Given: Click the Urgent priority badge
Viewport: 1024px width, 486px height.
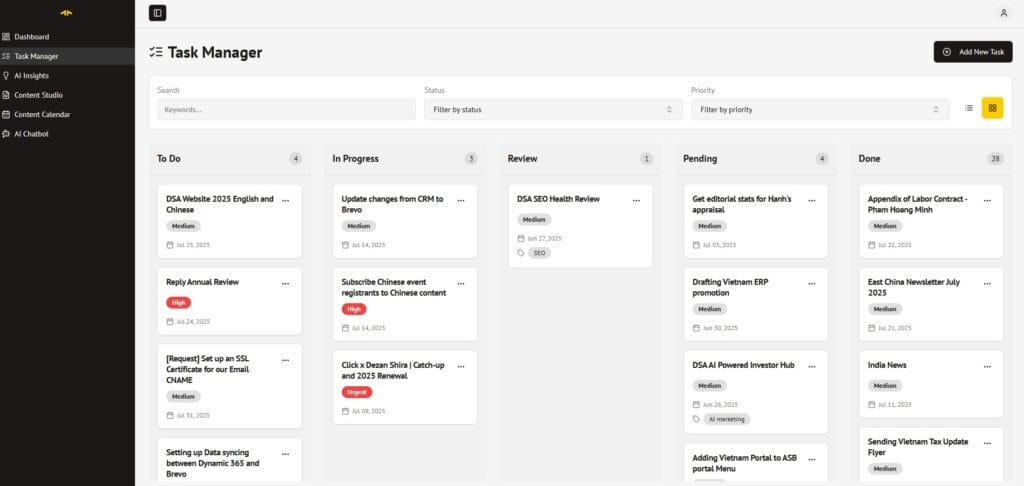Looking at the screenshot, I should [356, 392].
